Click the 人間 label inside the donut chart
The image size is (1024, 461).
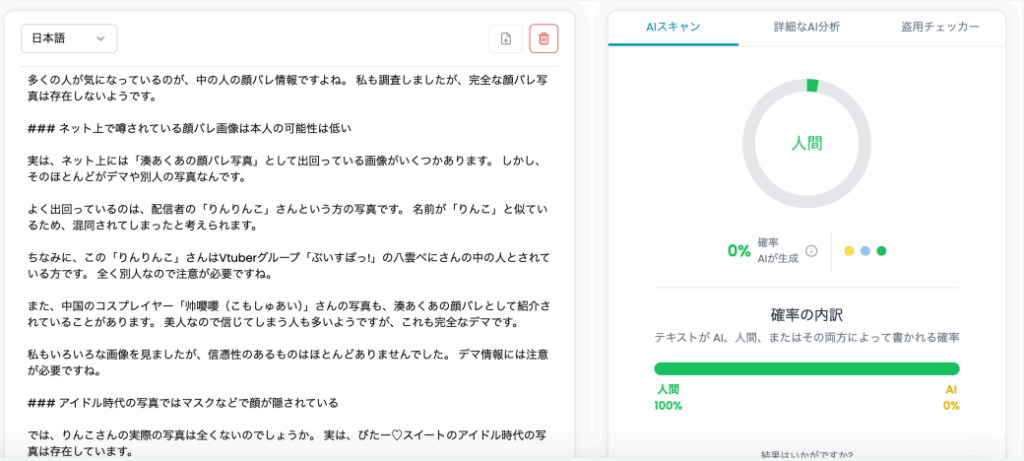coord(806,143)
